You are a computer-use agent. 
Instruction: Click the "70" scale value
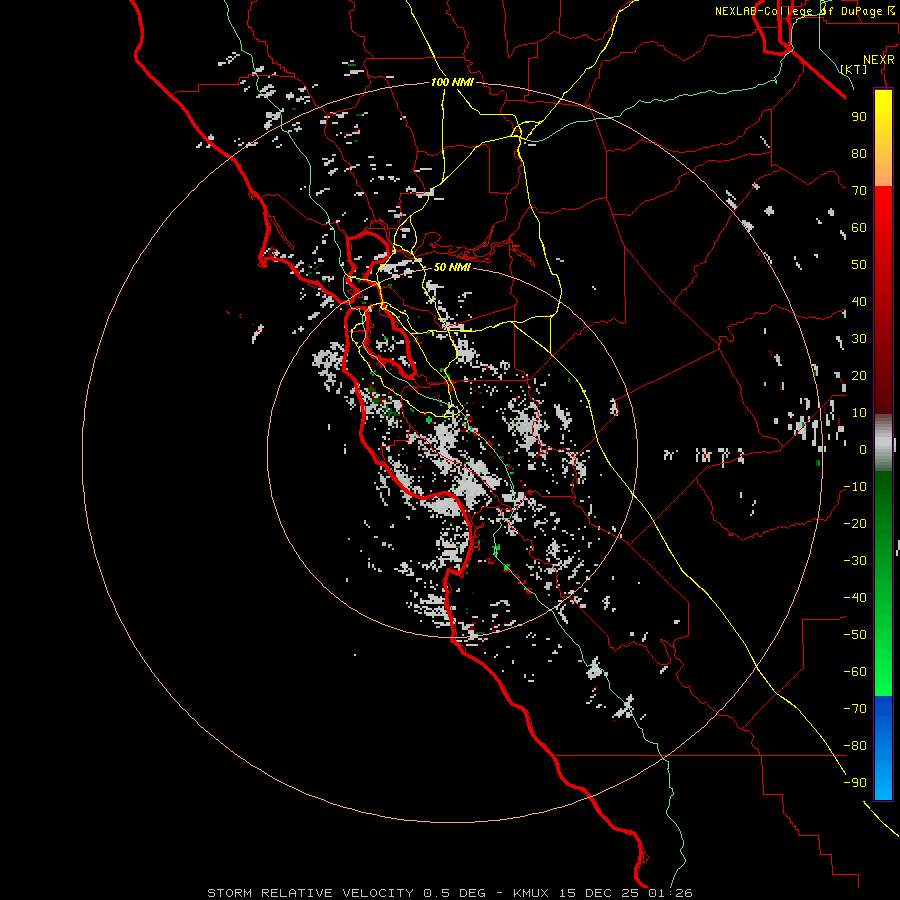pyautogui.click(x=859, y=191)
